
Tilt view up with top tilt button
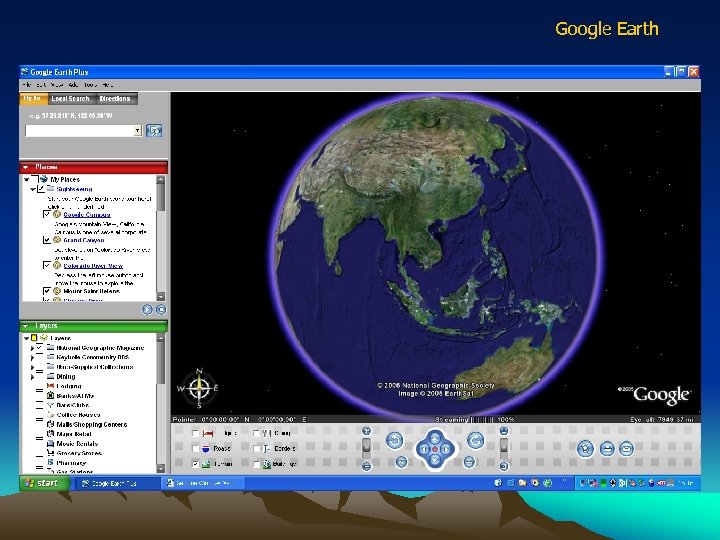504,431
